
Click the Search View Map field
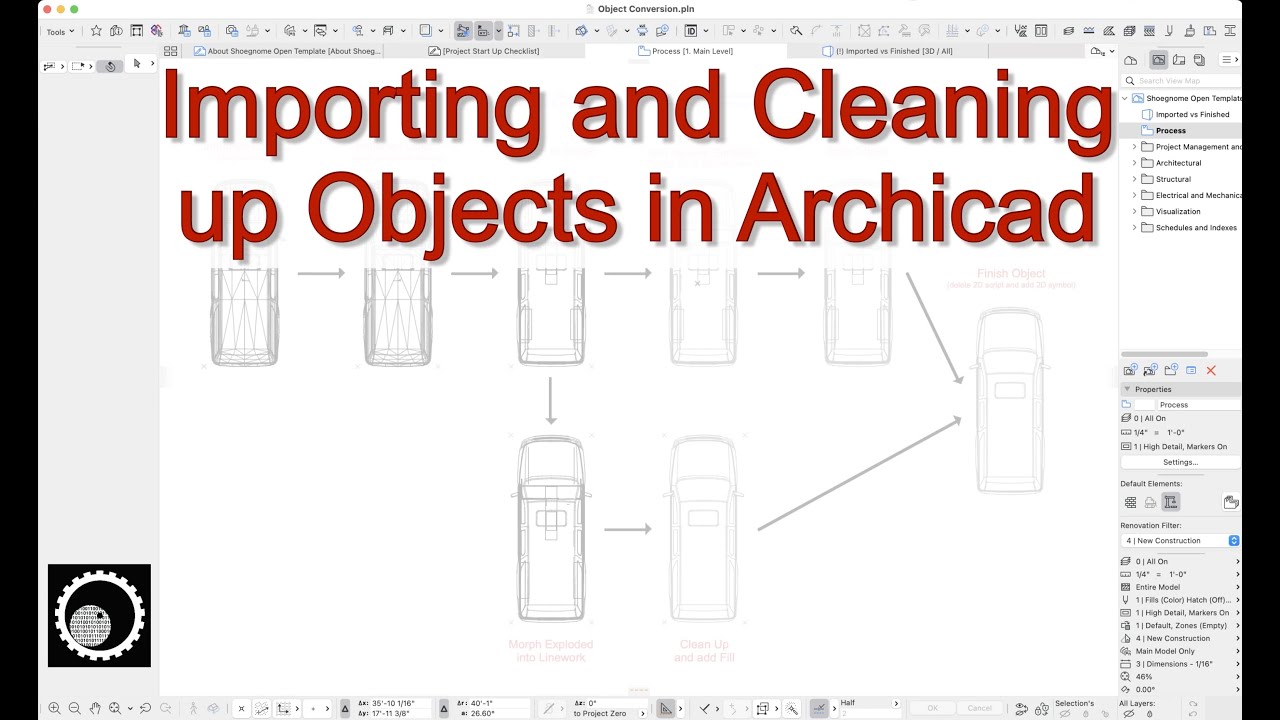[x=1181, y=81]
